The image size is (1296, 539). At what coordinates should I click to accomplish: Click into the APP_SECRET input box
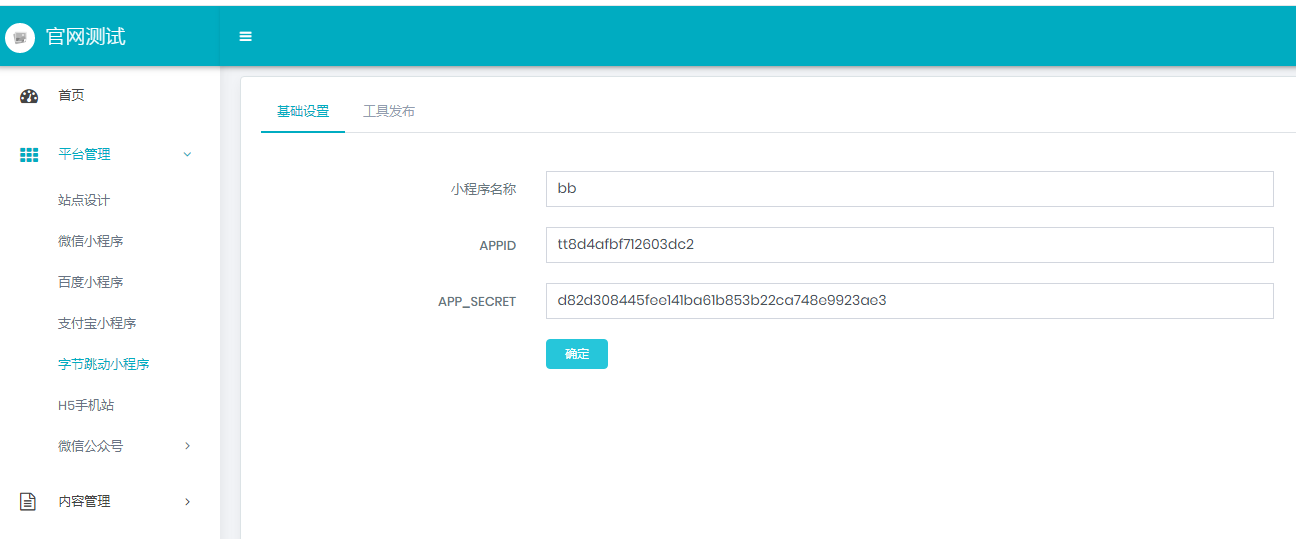pos(909,301)
